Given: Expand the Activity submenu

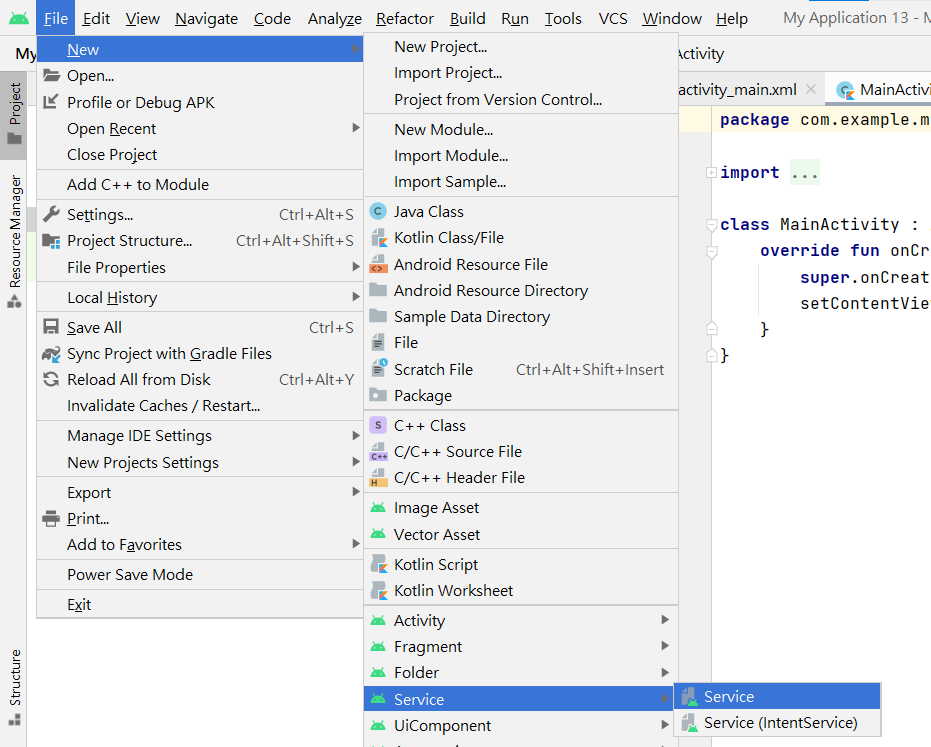Looking at the screenshot, I should pos(665,620).
